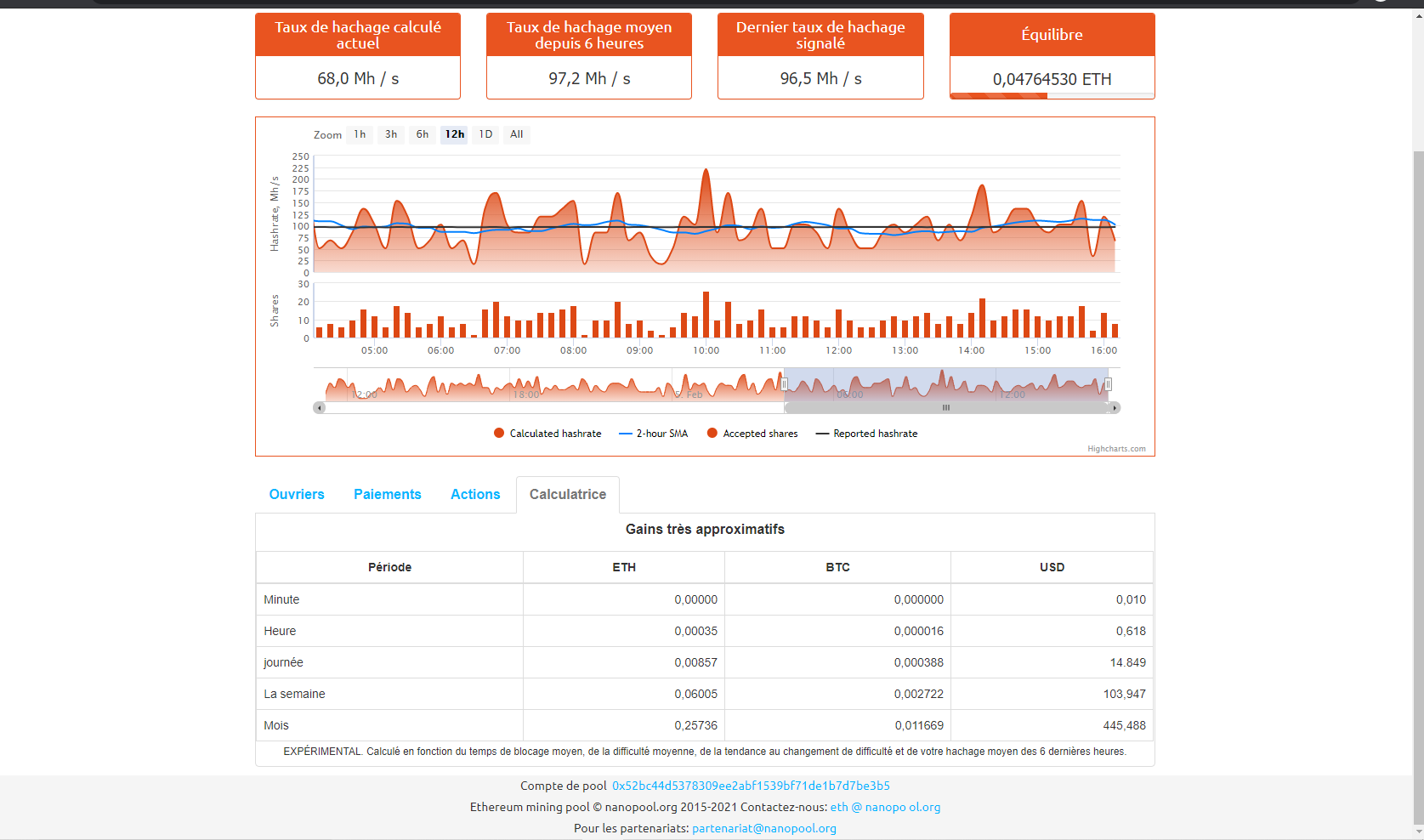Click the 0,00035 hourly ETH value
Screen dimensions: 1424x840
pyautogui.click(x=696, y=631)
